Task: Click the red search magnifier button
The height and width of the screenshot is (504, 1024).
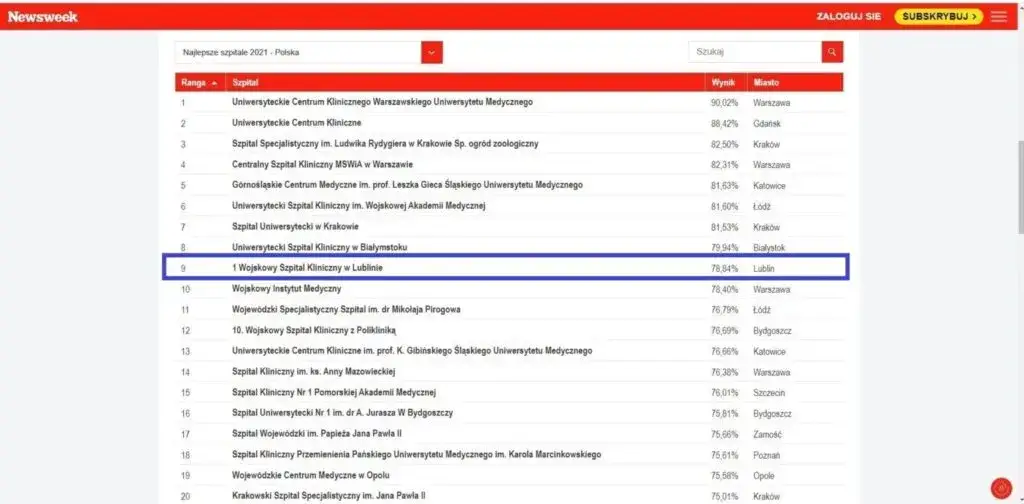Action: 832,52
